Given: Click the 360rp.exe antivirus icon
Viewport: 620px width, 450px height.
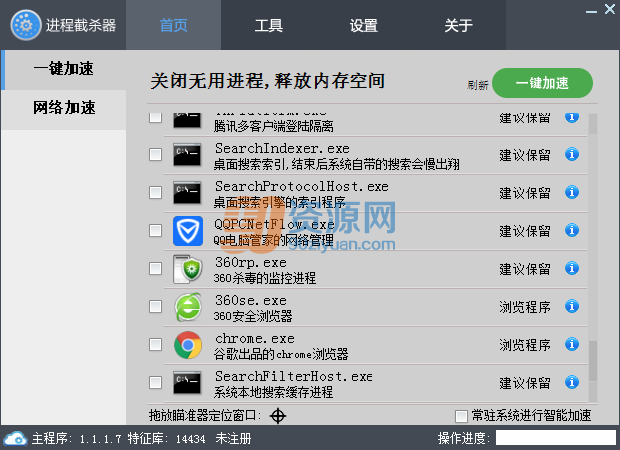Looking at the screenshot, I should (x=188, y=269).
